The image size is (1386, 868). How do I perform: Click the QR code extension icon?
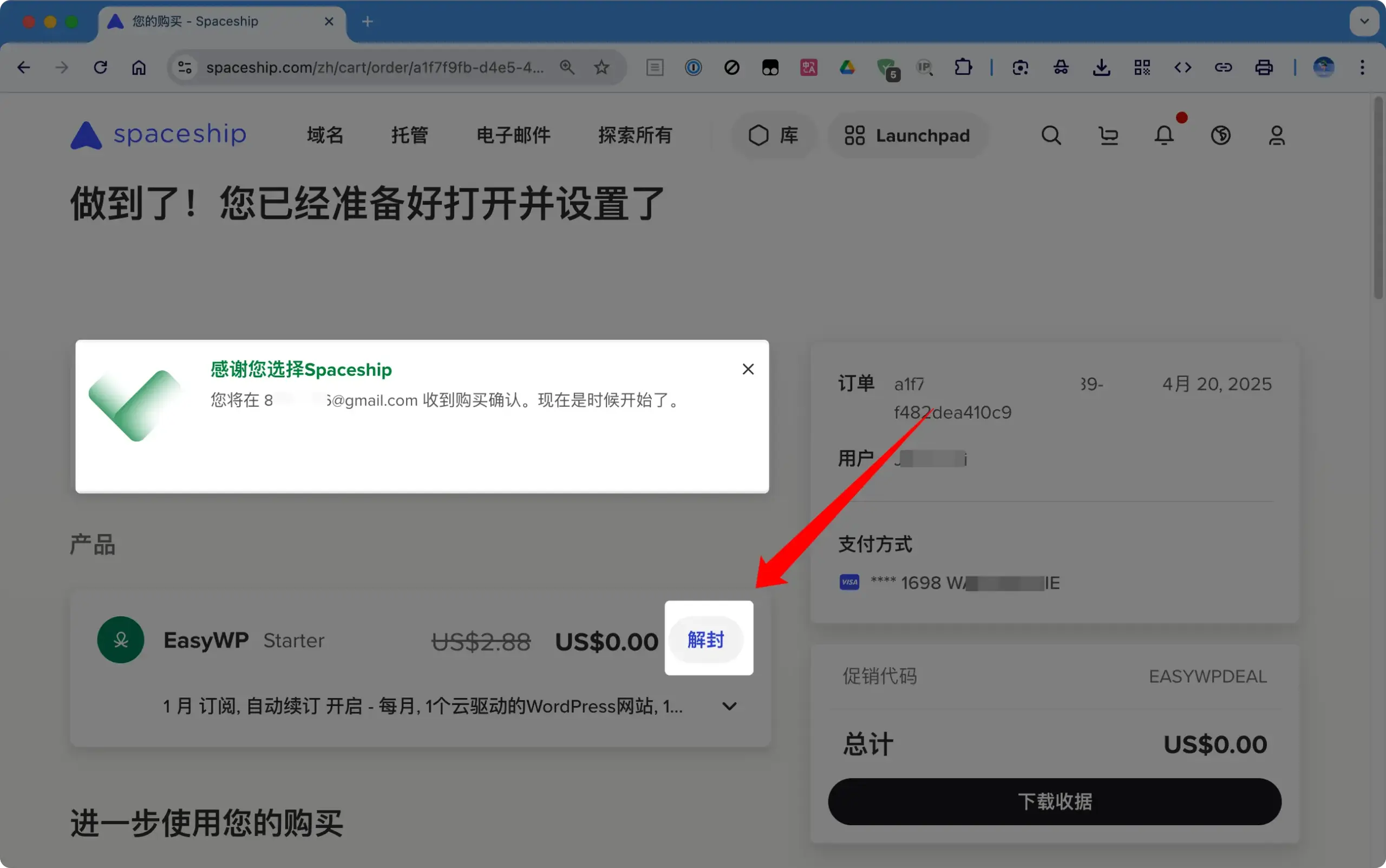[x=1142, y=68]
